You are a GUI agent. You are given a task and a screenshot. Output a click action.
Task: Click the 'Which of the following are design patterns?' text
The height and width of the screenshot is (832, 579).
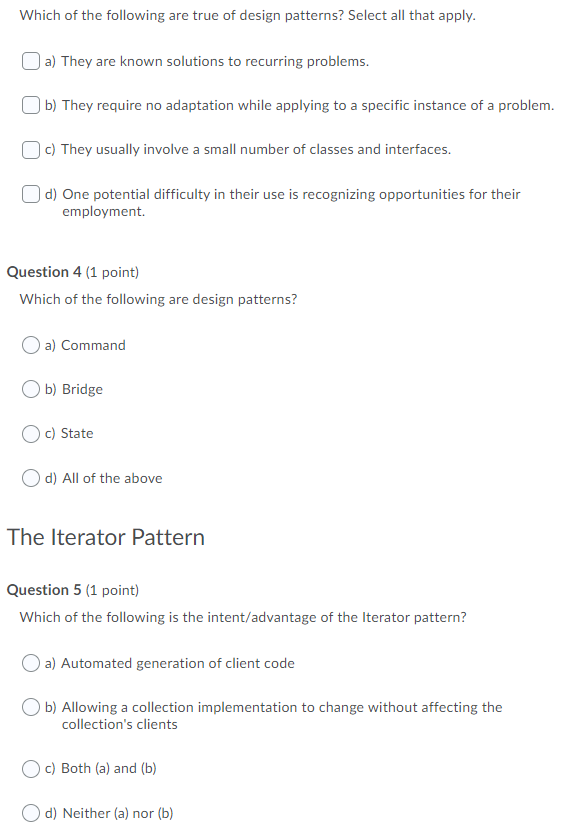(x=159, y=299)
